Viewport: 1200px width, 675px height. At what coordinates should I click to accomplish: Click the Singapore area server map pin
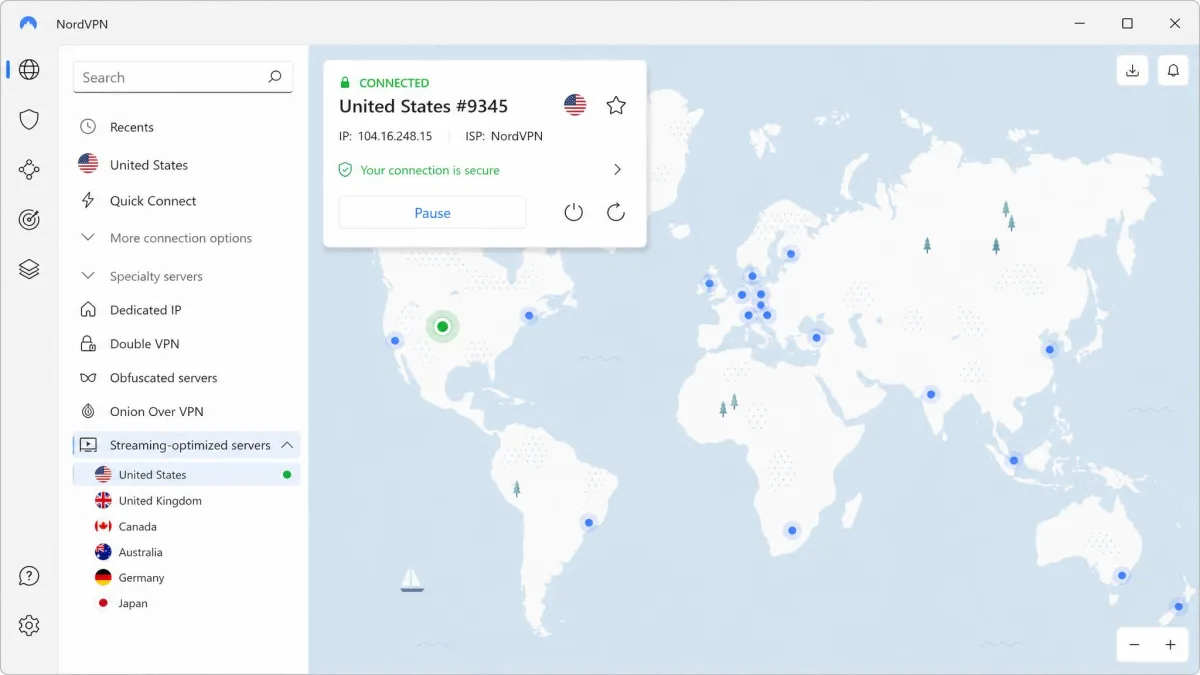(x=1014, y=461)
